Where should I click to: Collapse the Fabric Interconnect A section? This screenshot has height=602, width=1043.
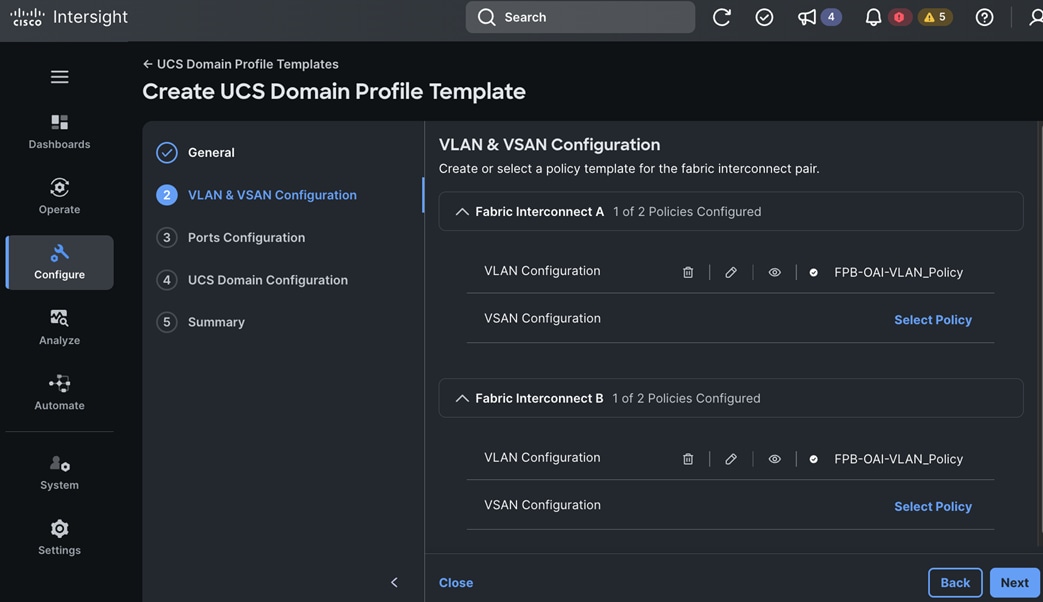462,212
